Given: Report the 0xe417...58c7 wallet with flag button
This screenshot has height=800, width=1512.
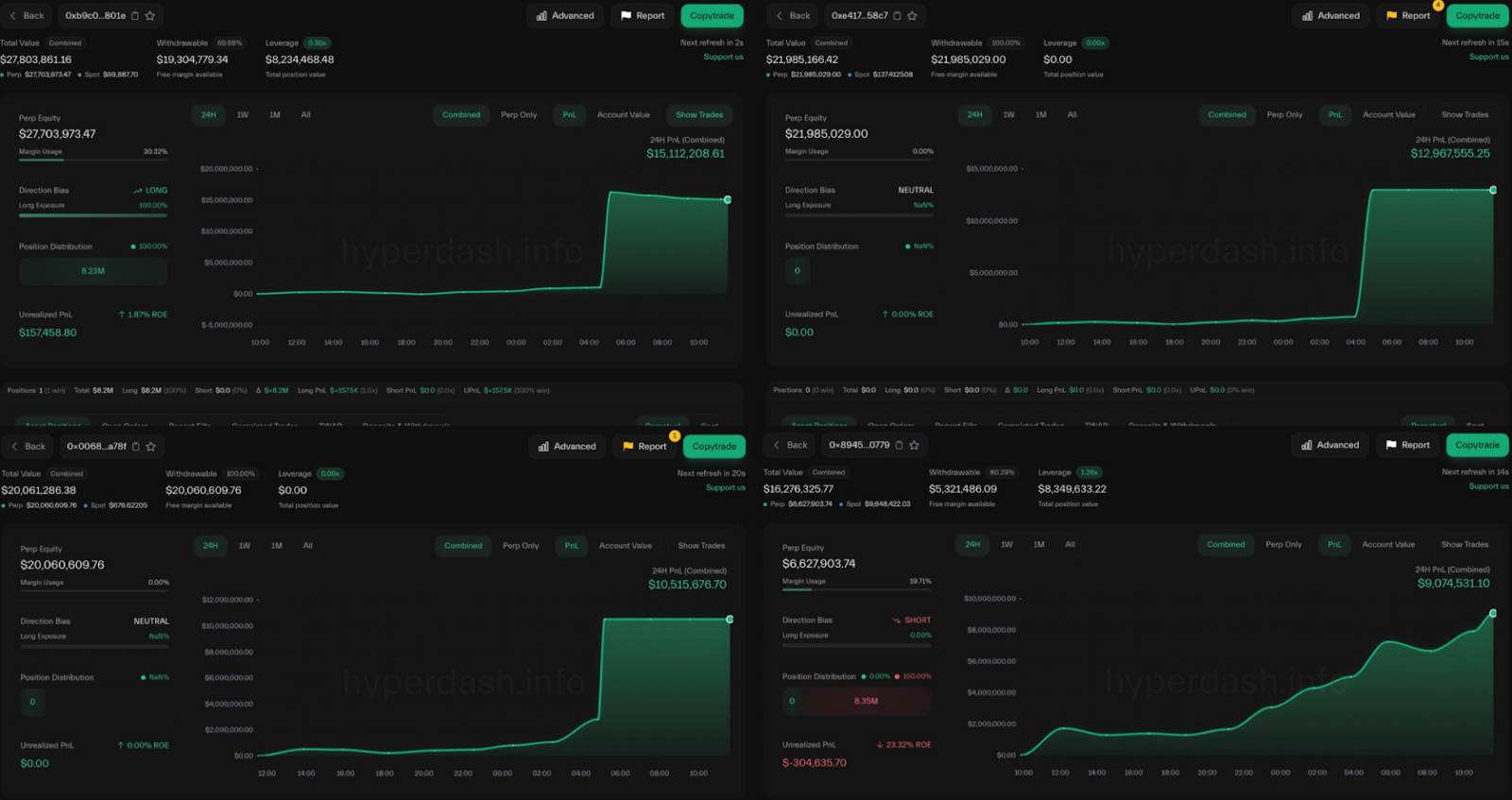Looking at the screenshot, I should coord(1407,16).
